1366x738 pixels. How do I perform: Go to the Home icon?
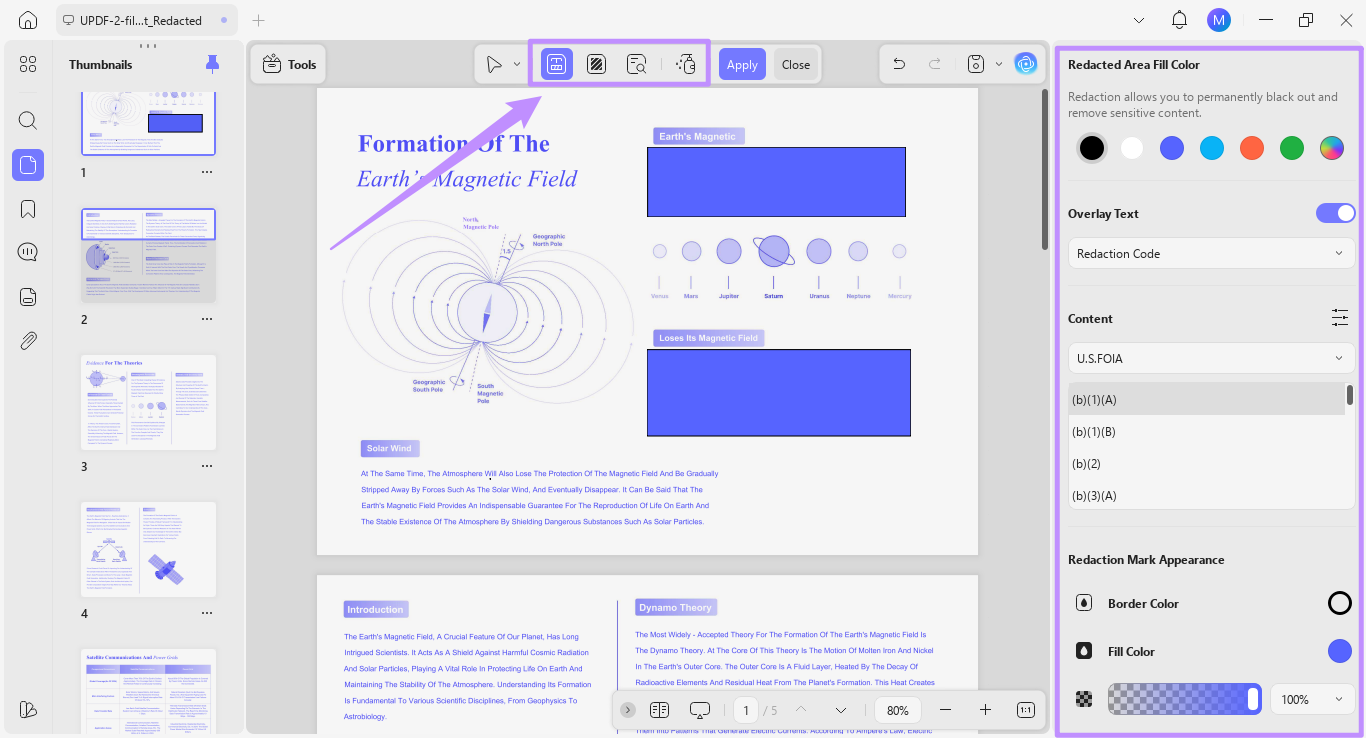point(28,20)
